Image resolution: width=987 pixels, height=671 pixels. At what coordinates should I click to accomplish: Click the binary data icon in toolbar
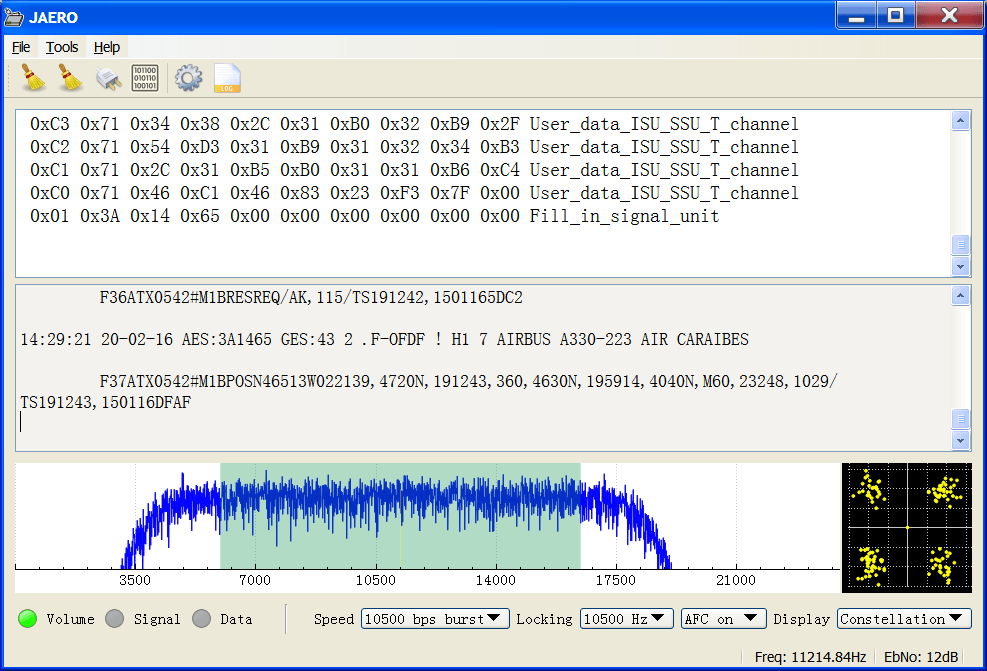145,78
